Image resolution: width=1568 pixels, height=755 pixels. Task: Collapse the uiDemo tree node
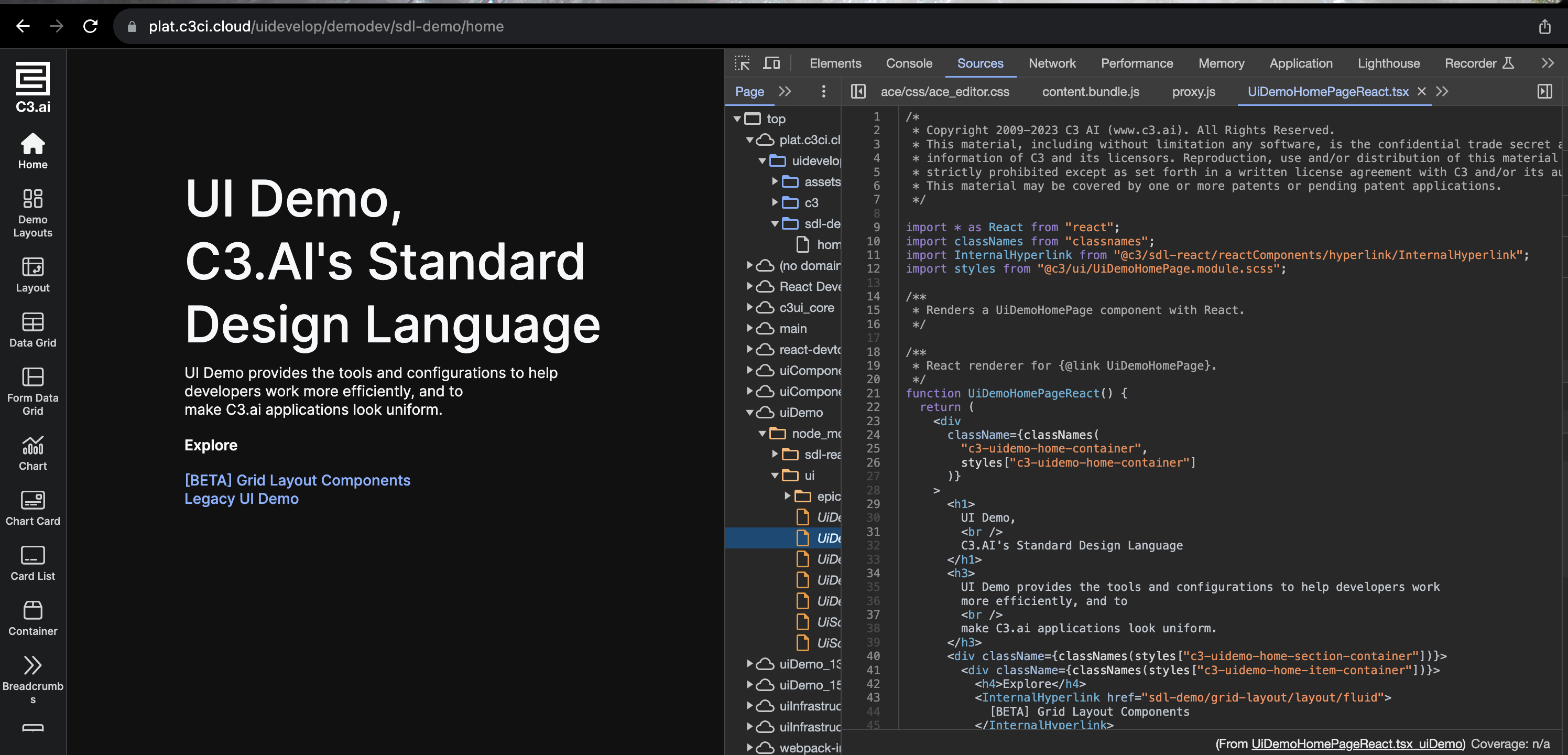point(750,412)
